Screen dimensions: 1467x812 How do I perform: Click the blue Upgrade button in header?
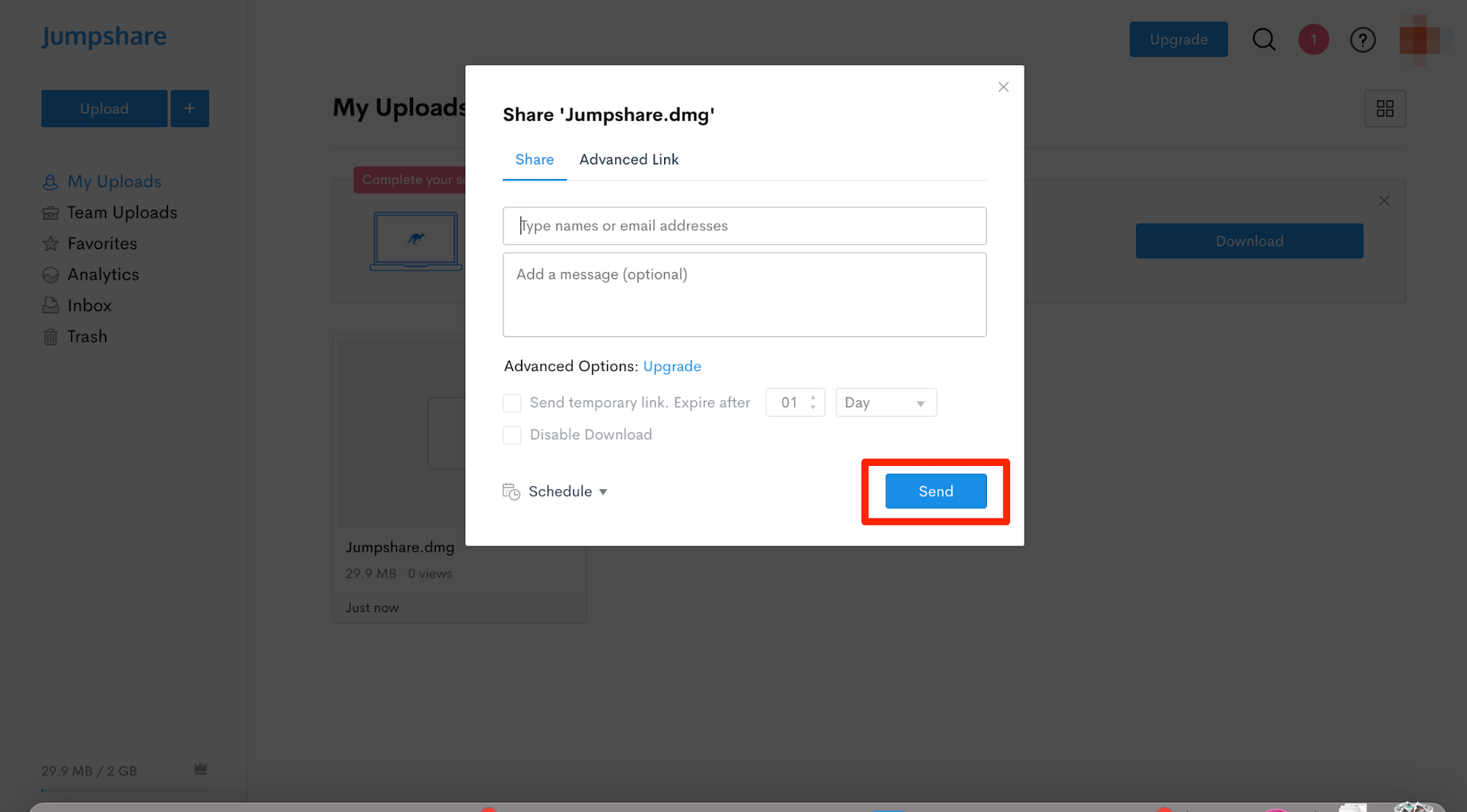point(1179,40)
